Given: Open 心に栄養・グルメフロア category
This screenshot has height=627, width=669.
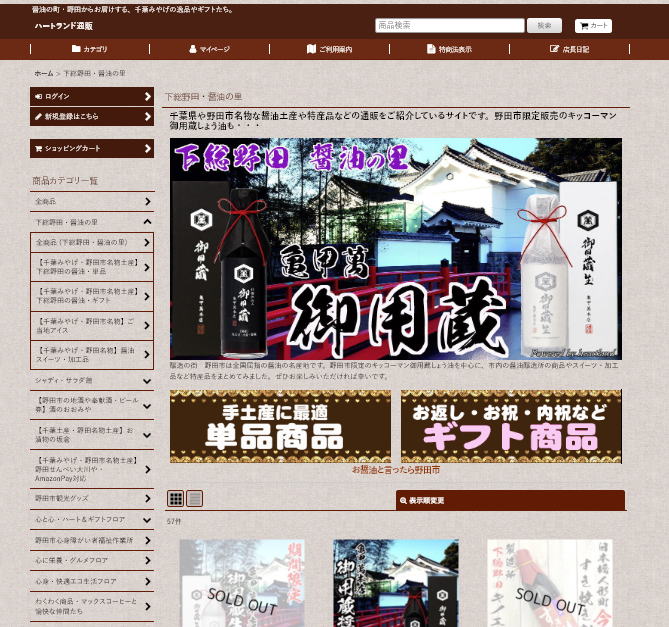Looking at the screenshot, I should pos(92,560).
